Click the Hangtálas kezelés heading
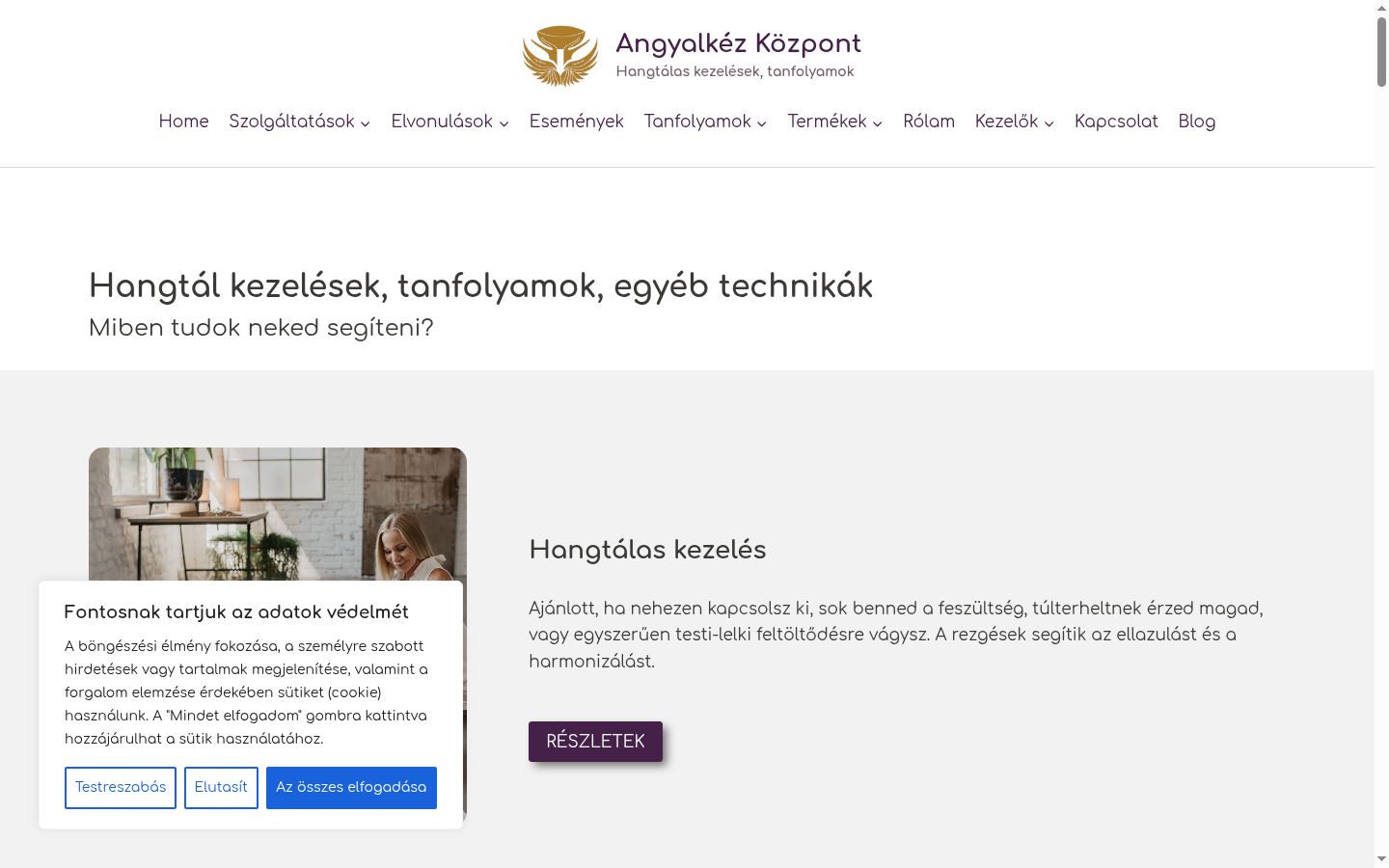Screen dimensions: 1389x868 tap(647, 550)
